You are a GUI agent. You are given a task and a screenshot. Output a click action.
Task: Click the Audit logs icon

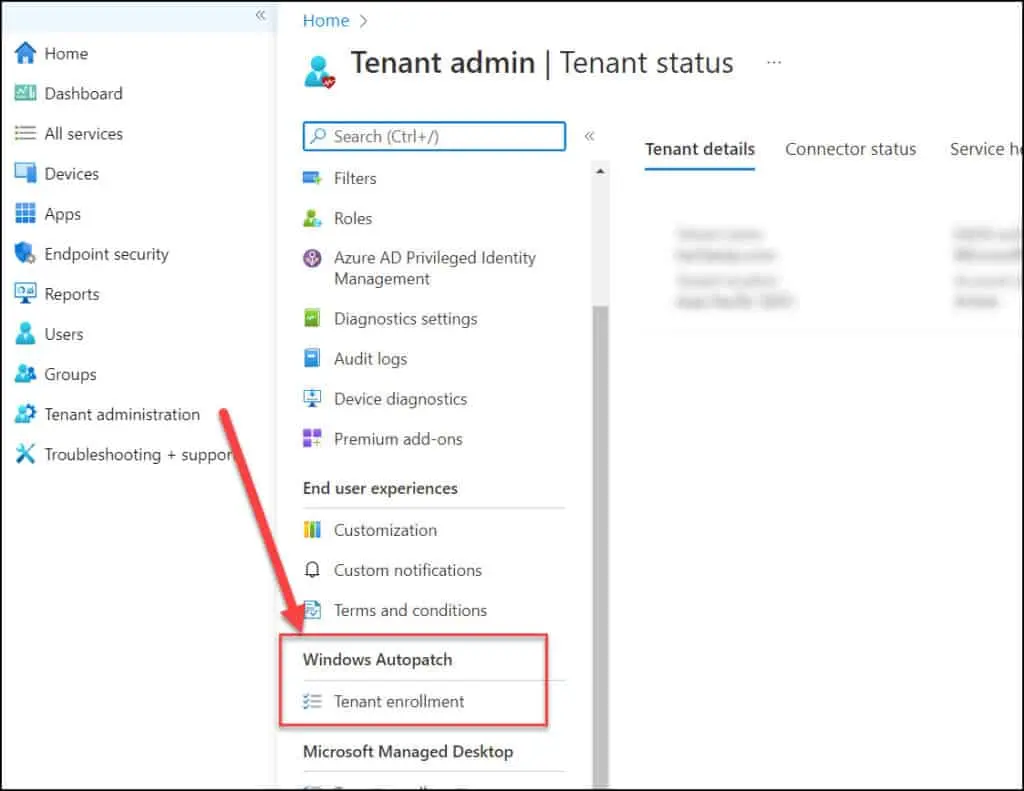point(313,358)
